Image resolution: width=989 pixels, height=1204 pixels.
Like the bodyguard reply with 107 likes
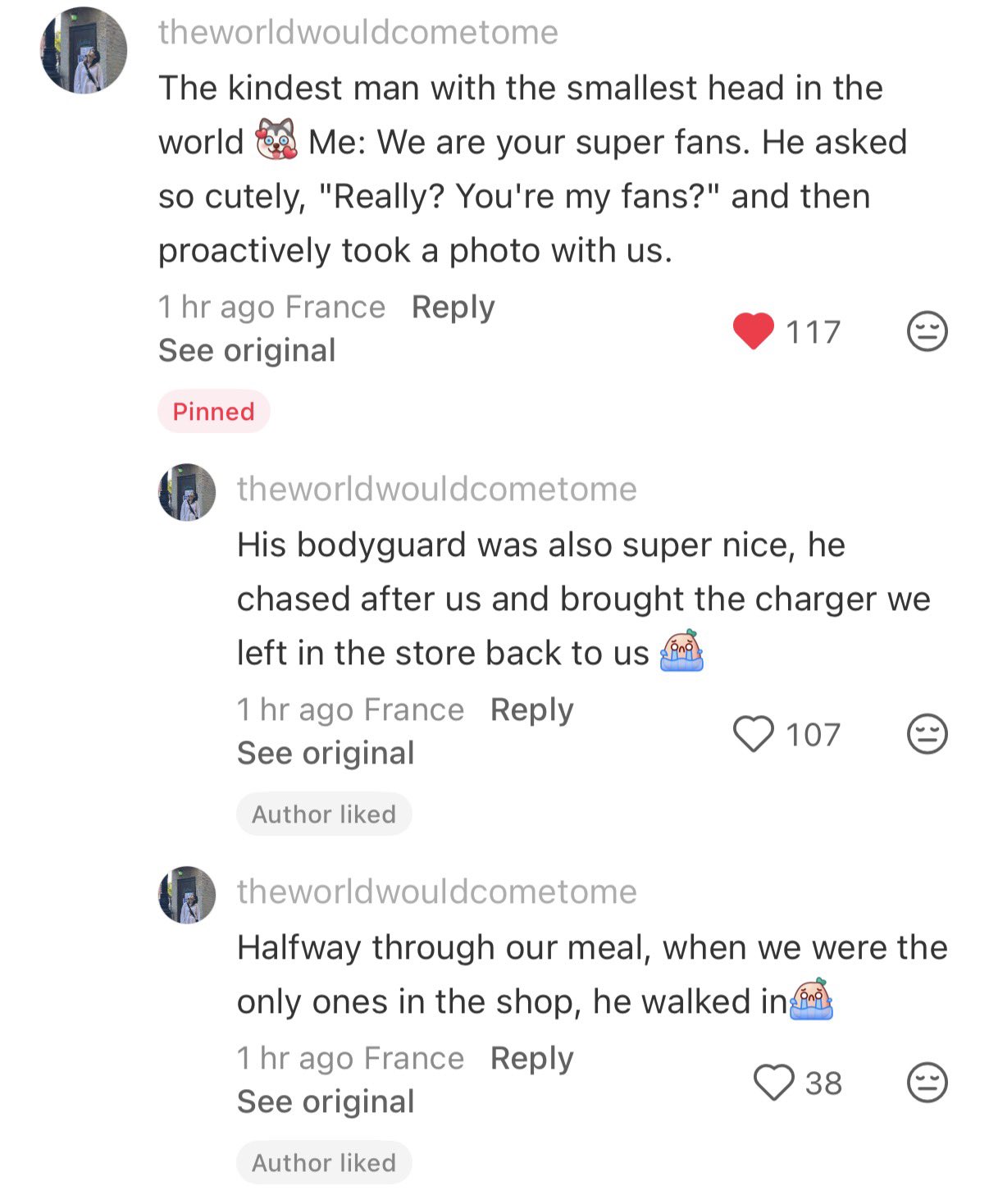(x=753, y=733)
